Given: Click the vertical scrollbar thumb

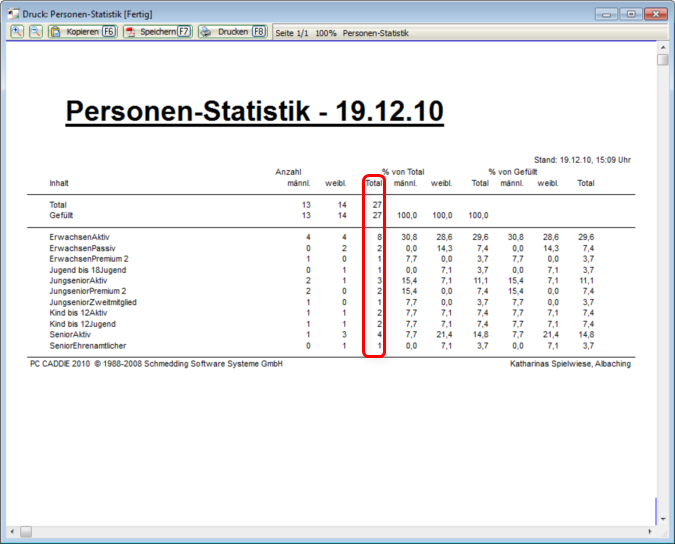Looking at the screenshot, I should 663,59.
